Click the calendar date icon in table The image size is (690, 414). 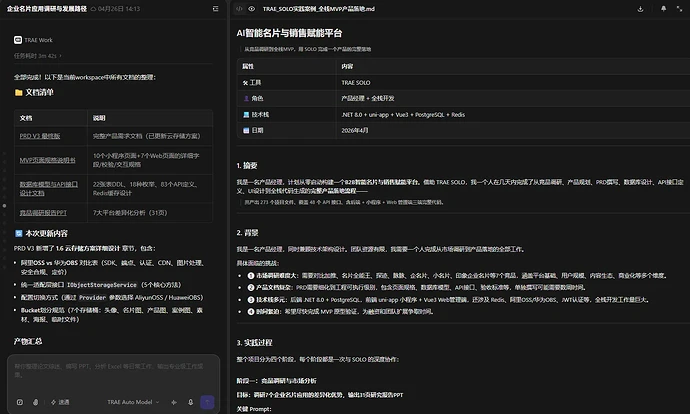tap(246, 130)
